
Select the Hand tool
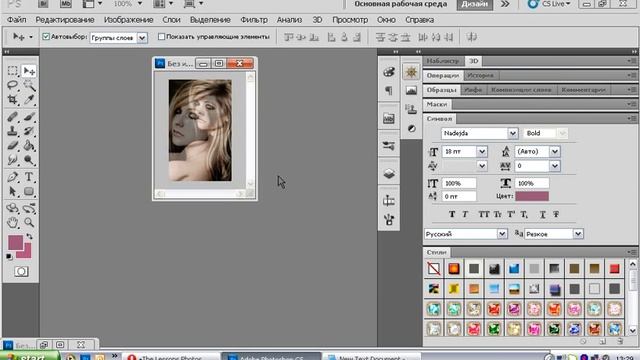tap(13, 222)
